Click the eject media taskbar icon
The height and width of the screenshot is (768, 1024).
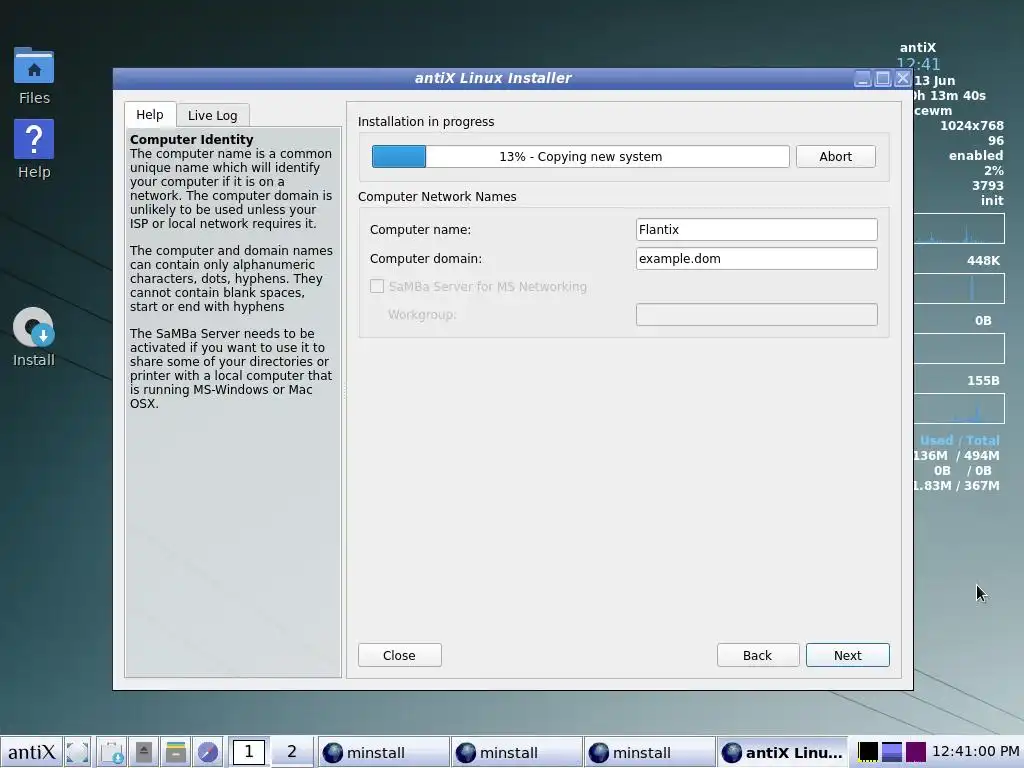(x=144, y=752)
